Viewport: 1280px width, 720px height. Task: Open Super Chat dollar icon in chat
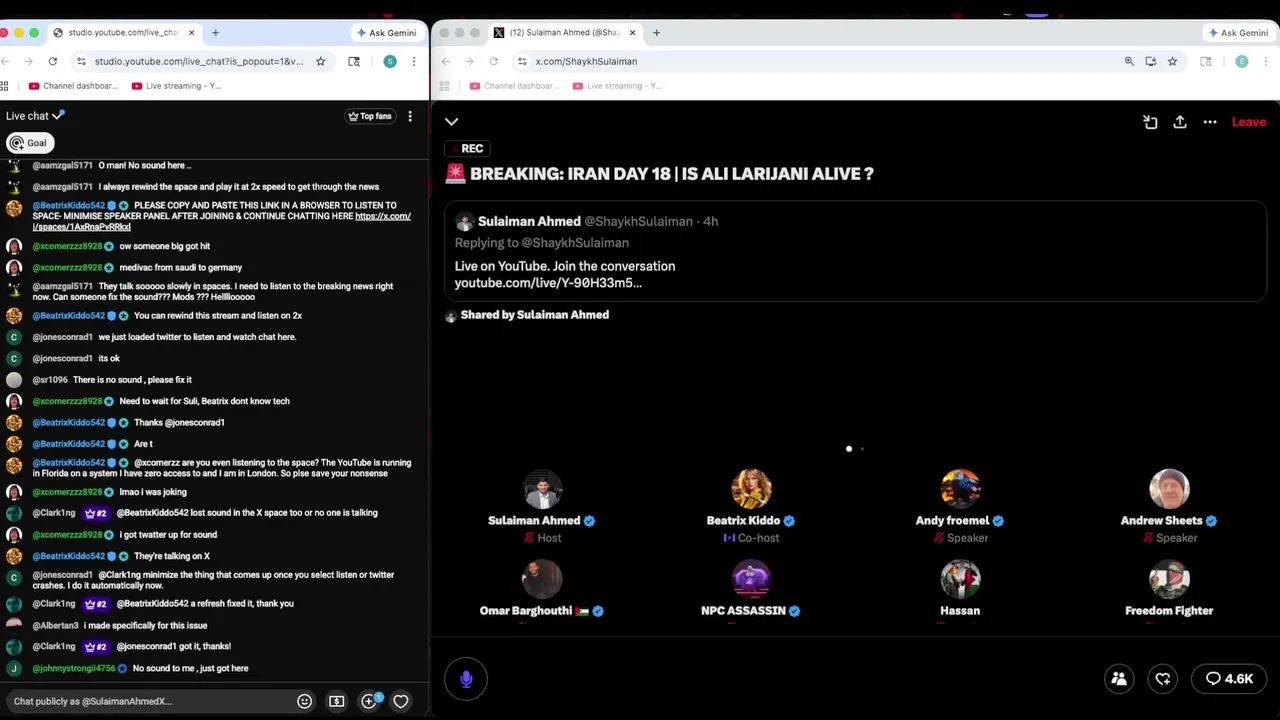pyautogui.click(x=337, y=701)
